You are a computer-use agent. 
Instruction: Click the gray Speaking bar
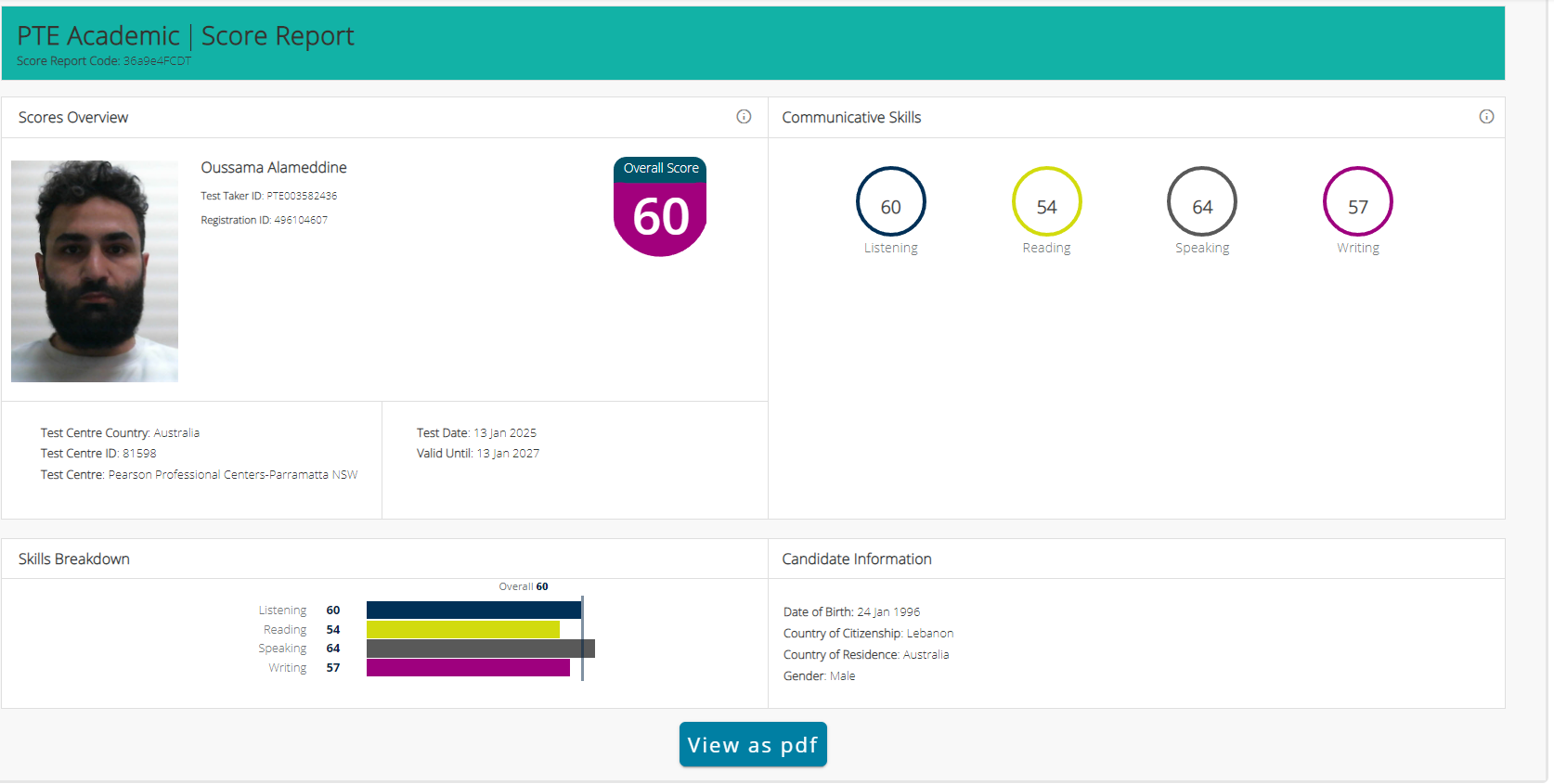tap(481, 649)
